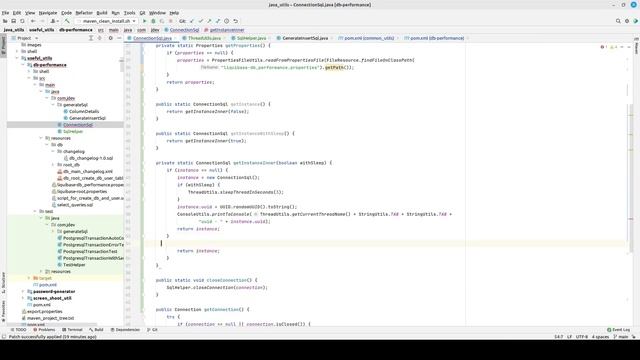Open the Dependencies tool window
The height and width of the screenshot is (360, 640).
click(125, 329)
